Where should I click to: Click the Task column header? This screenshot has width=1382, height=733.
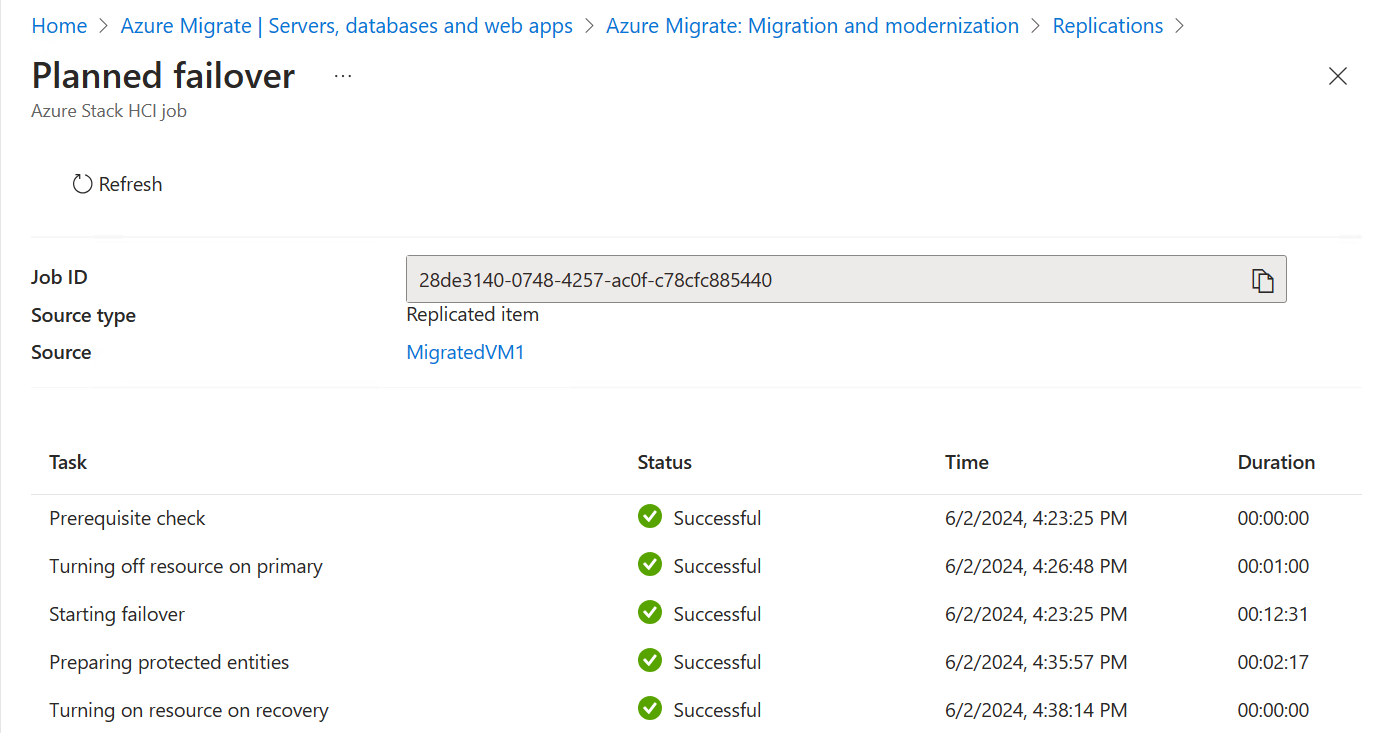(x=67, y=462)
